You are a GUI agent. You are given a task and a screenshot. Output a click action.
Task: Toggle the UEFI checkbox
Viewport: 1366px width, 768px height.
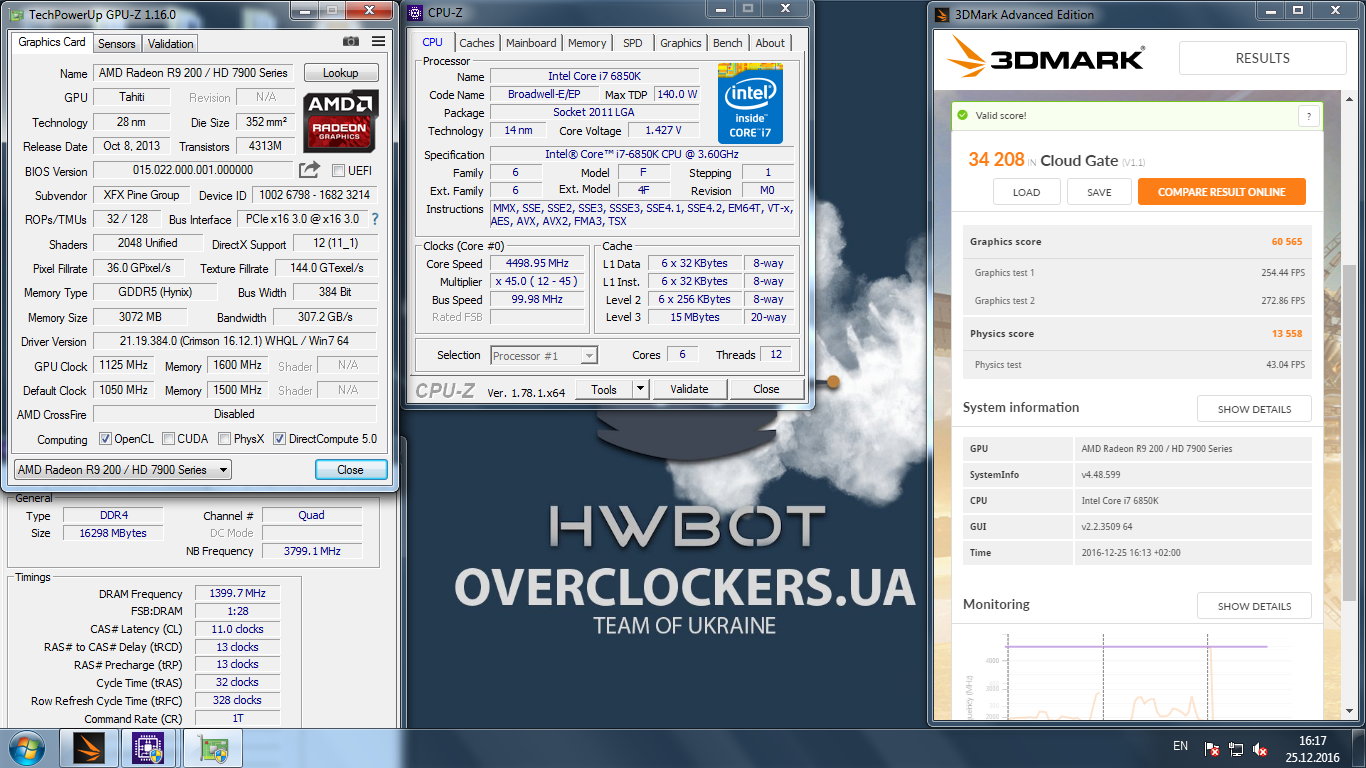338,171
